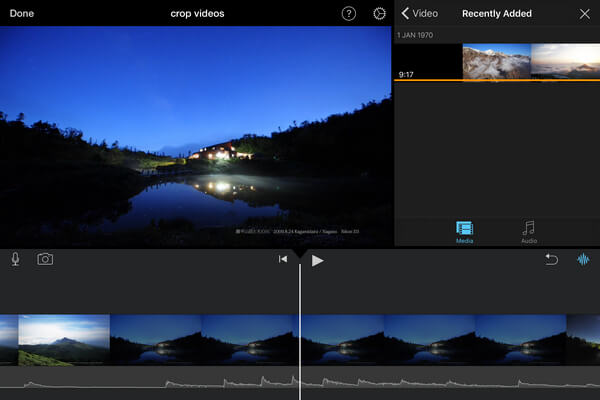Screen dimensions: 600x400
Task: Toggle audio waveforms display
Action: click(582, 259)
